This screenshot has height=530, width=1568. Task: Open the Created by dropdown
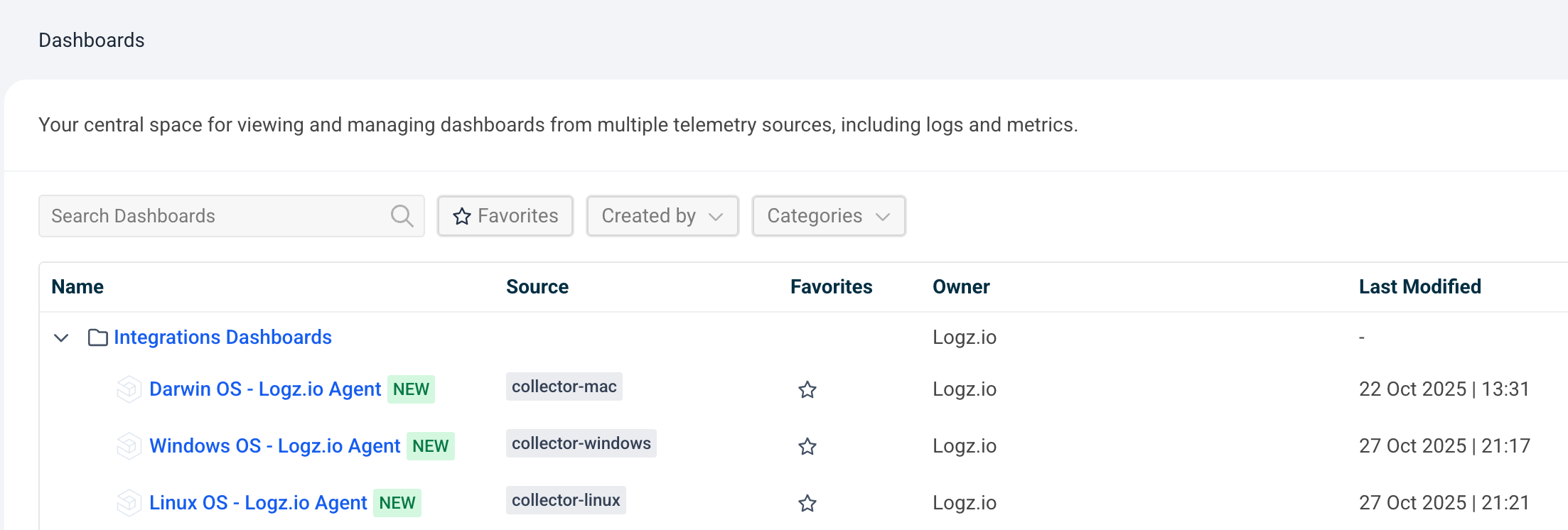coord(662,216)
